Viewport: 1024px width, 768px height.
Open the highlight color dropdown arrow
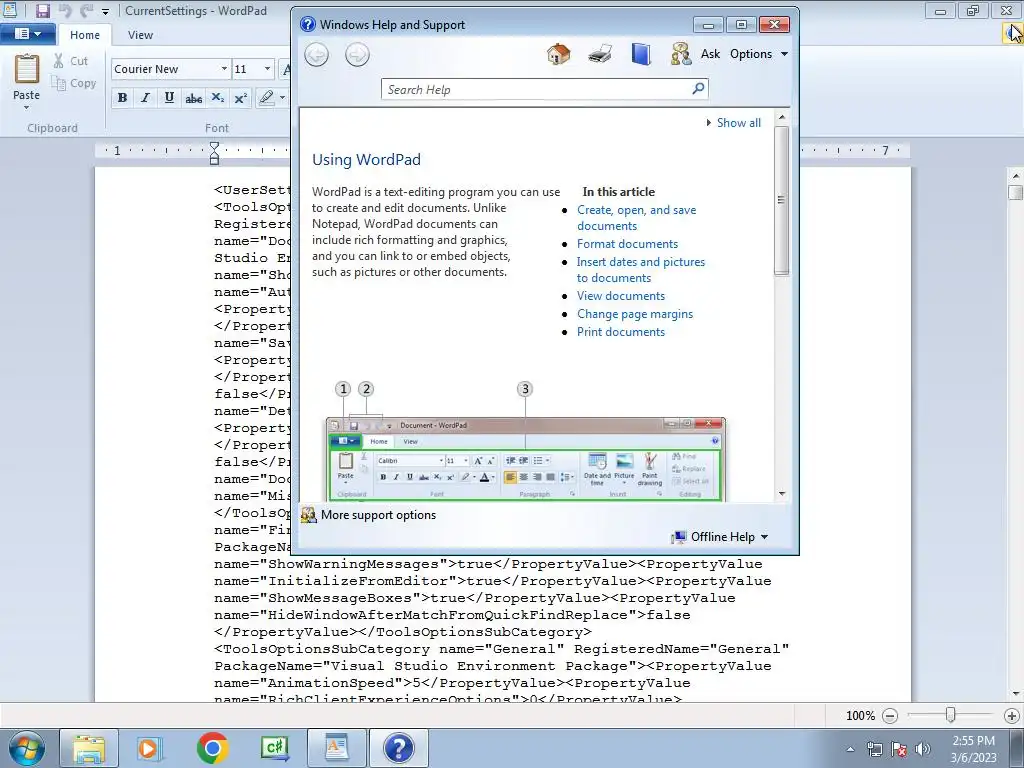click(282, 98)
